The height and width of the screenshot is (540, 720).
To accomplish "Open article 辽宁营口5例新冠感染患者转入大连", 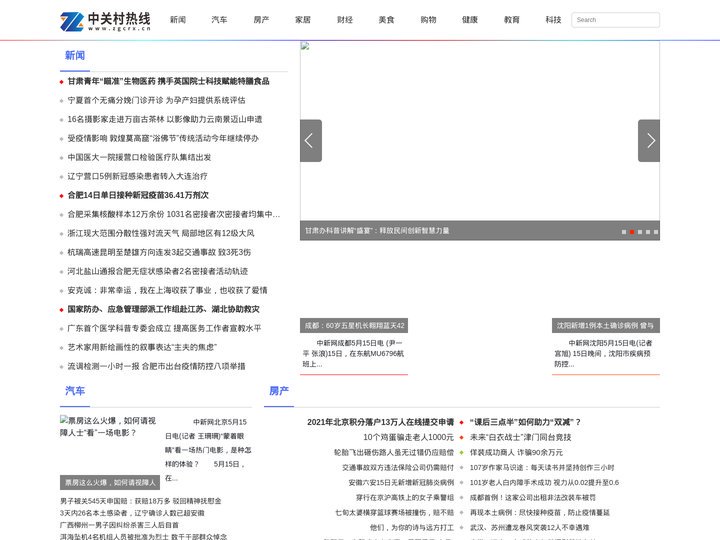I will pos(137,176).
